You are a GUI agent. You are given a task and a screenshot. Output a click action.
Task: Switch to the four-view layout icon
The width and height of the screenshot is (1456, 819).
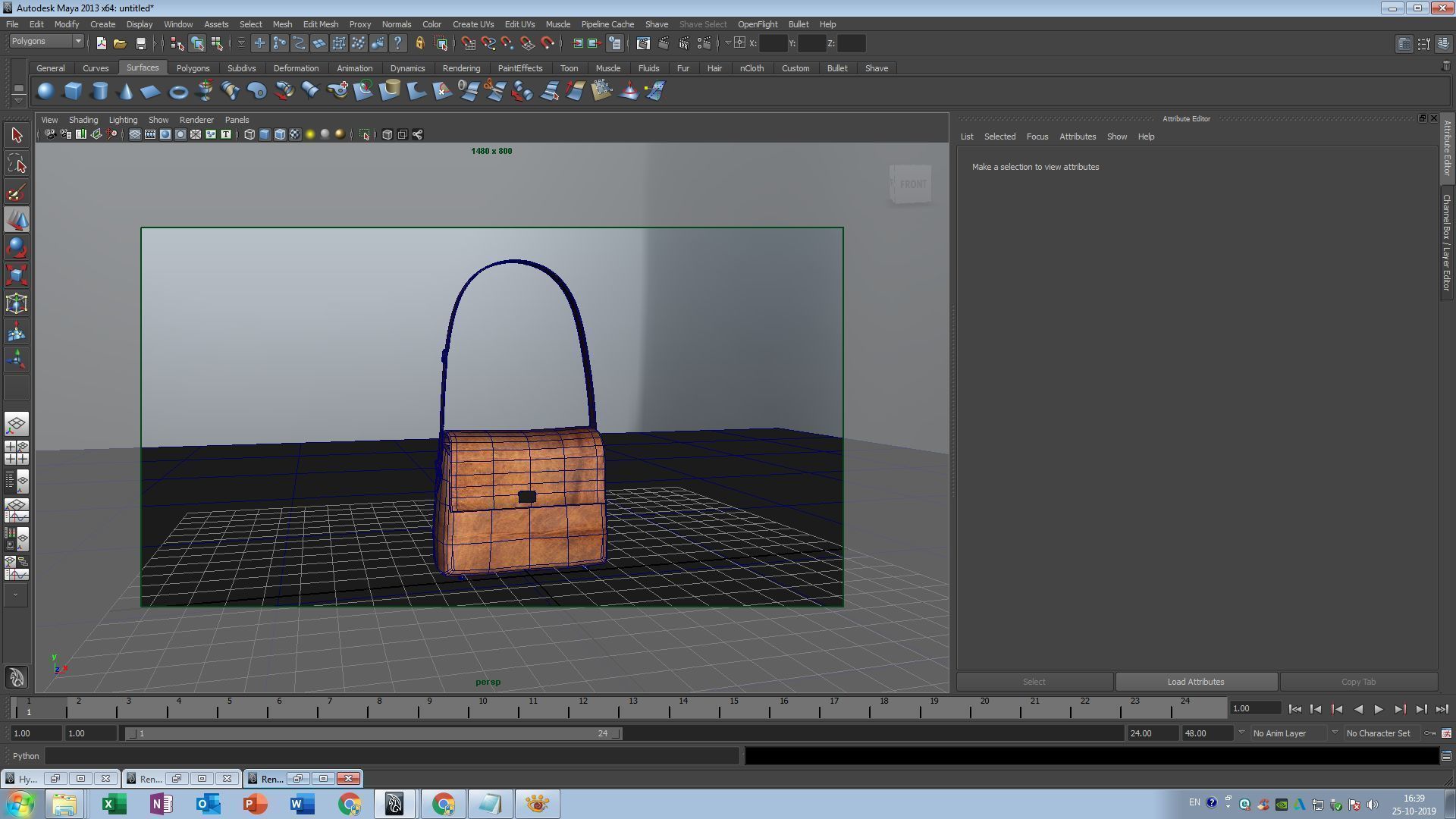tap(17, 453)
